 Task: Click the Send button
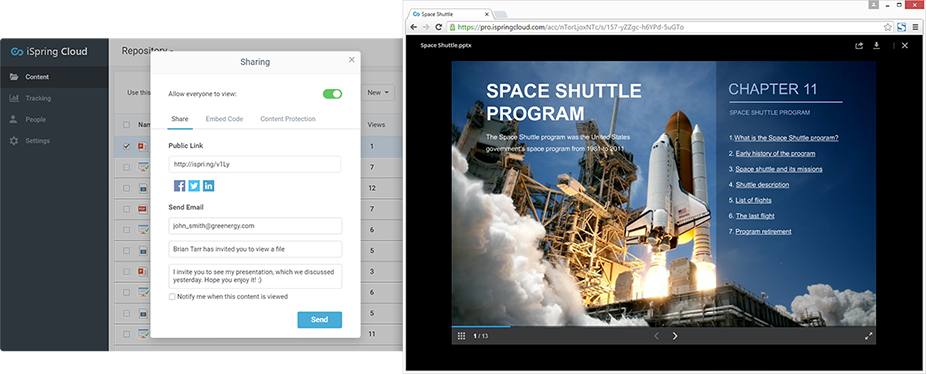[319, 320]
